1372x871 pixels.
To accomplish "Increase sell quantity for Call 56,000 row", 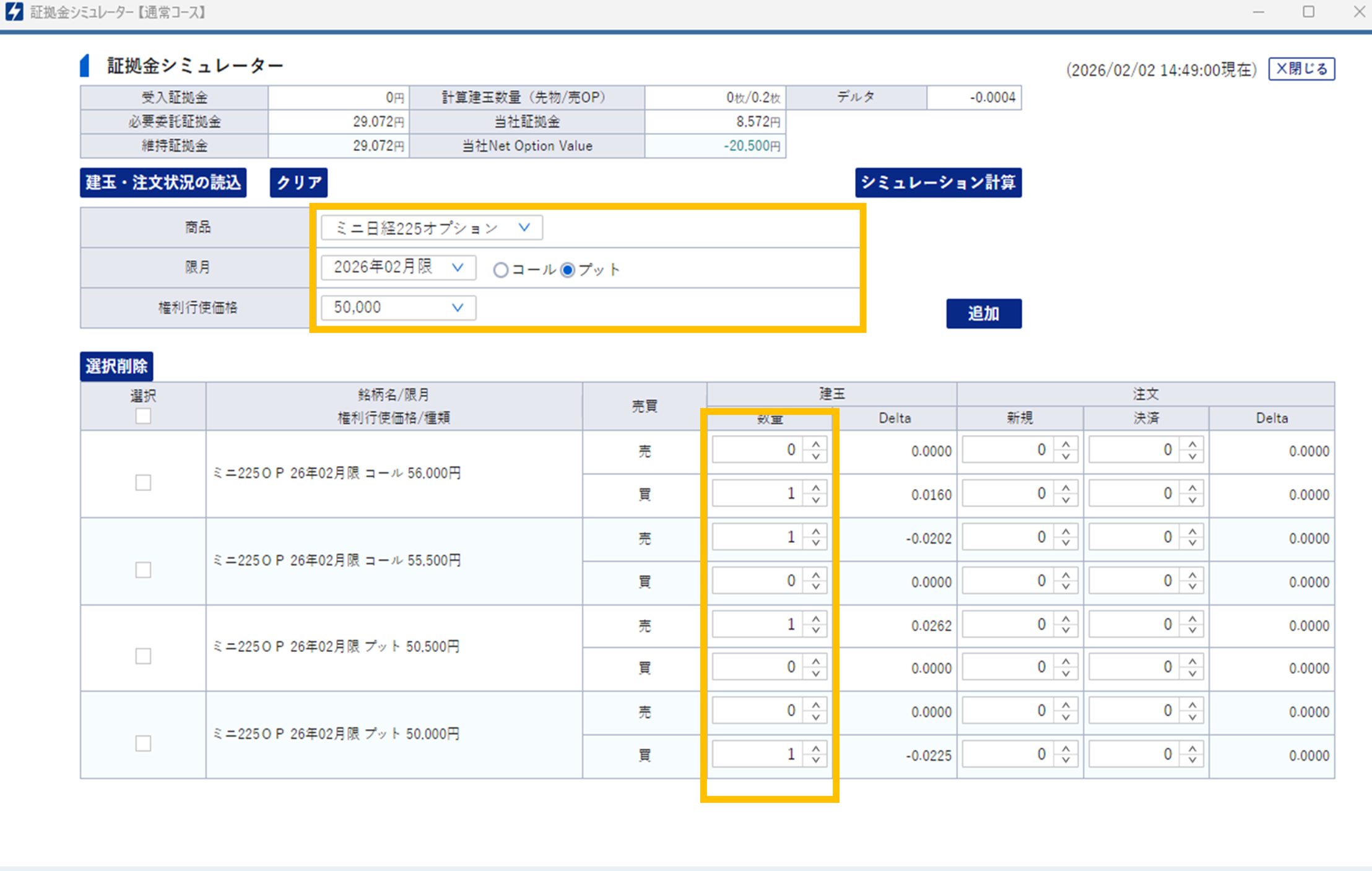I will coord(815,444).
